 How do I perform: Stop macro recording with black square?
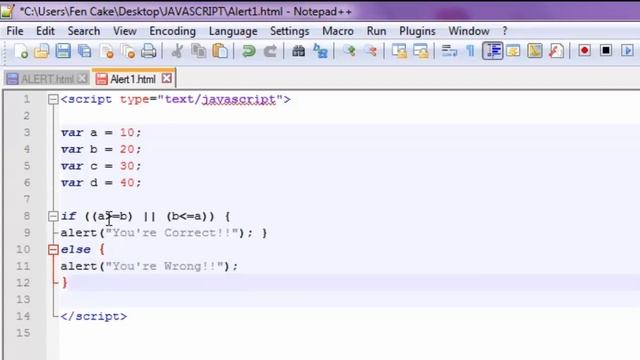point(606,51)
